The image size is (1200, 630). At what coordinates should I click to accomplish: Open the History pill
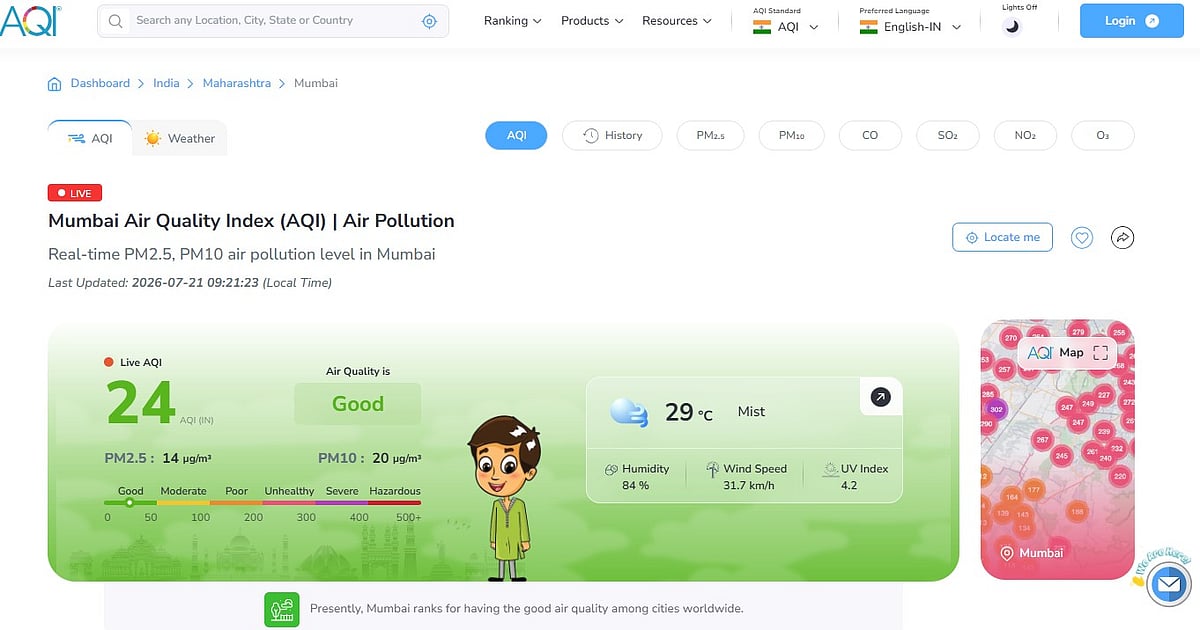click(x=612, y=136)
